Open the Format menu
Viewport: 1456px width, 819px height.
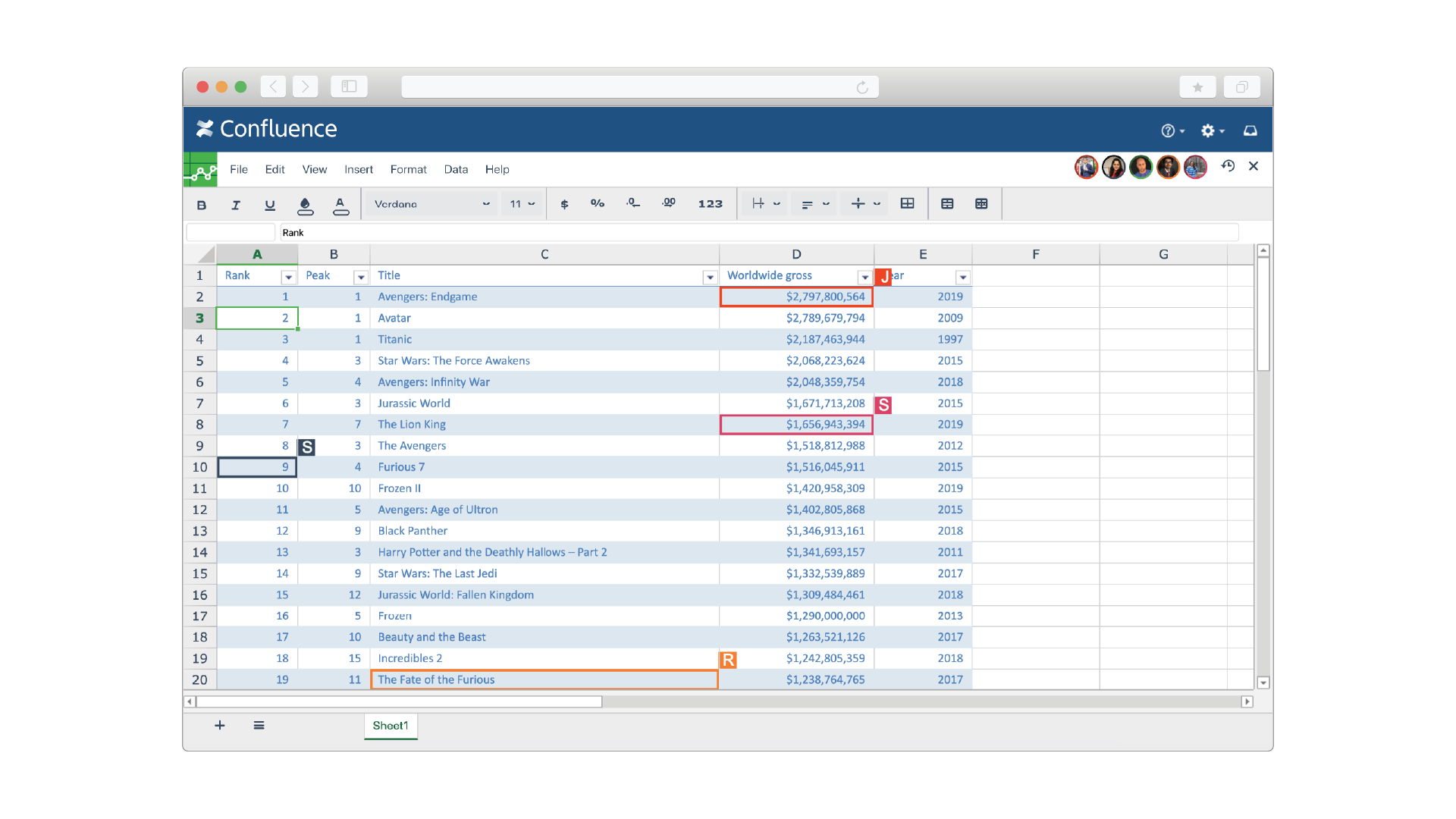pos(408,169)
